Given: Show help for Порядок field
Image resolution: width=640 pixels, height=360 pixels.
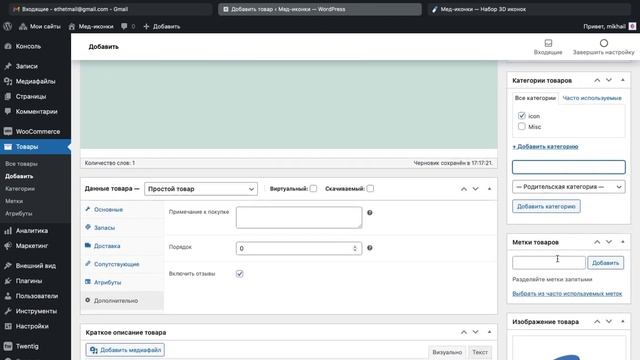Looking at the screenshot, I should pos(370,248).
